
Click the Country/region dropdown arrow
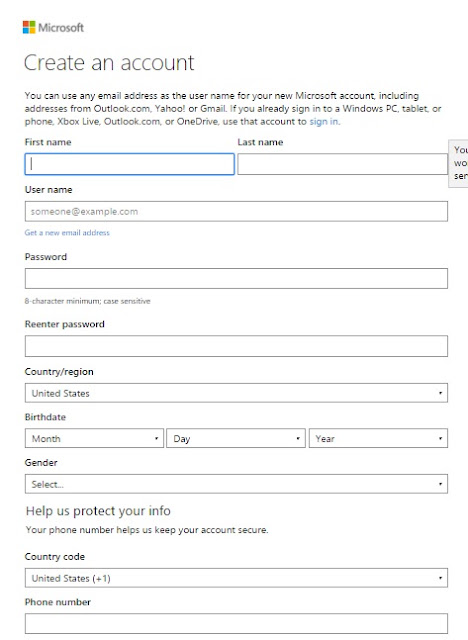440,393
